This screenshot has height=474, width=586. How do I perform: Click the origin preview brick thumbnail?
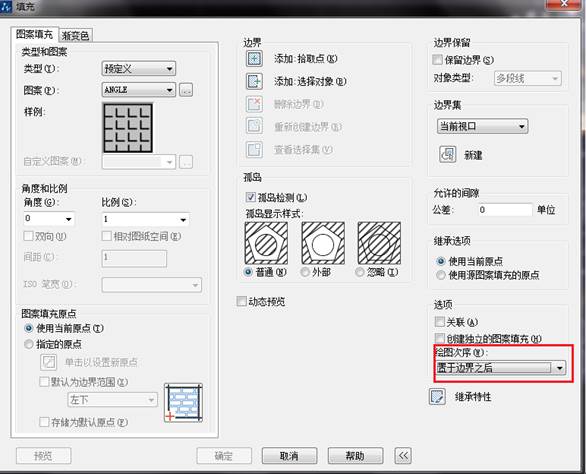(183, 403)
